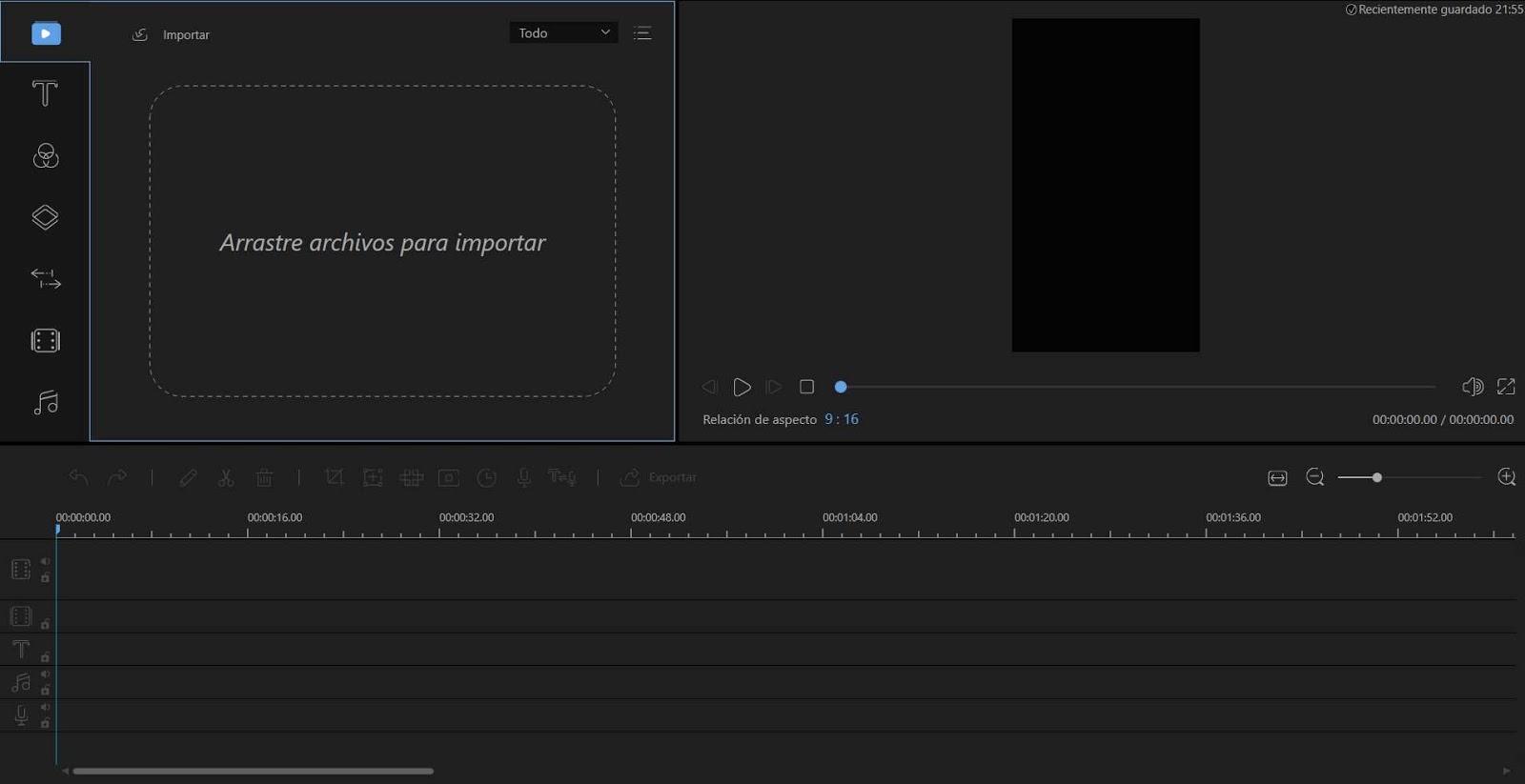The width and height of the screenshot is (1525, 784).
Task: Redo the last action
Action: [x=117, y=477]
